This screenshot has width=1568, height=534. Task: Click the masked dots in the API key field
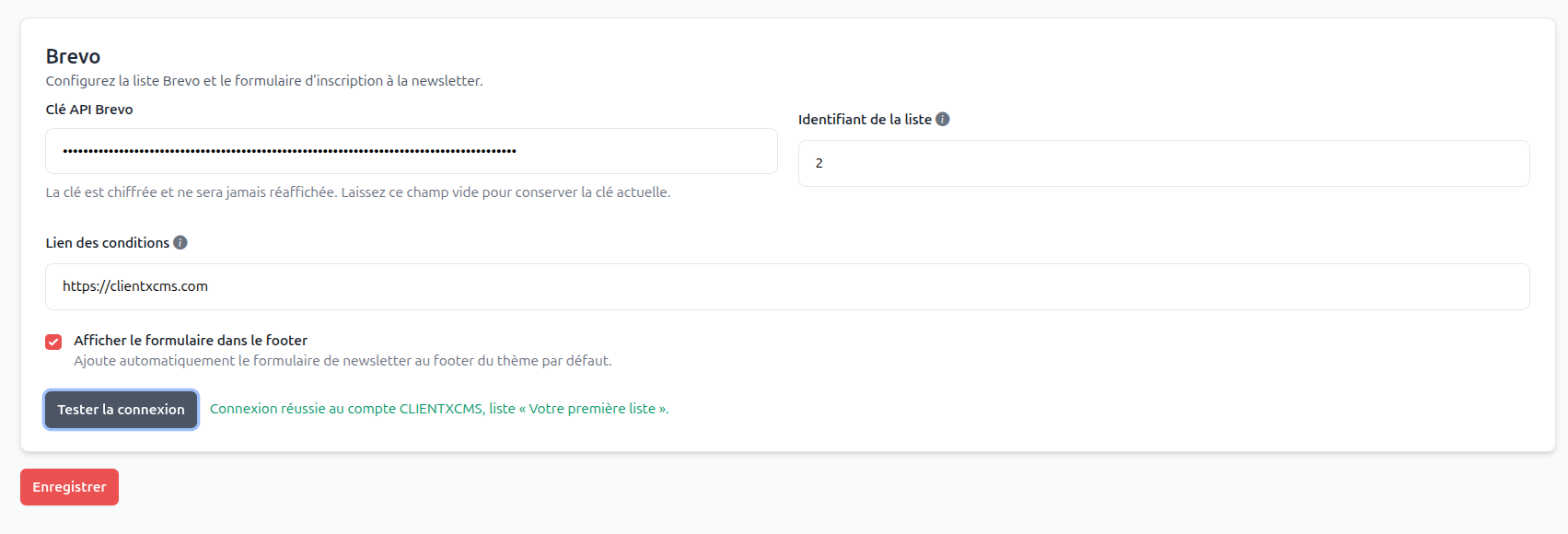click(289, 151)
